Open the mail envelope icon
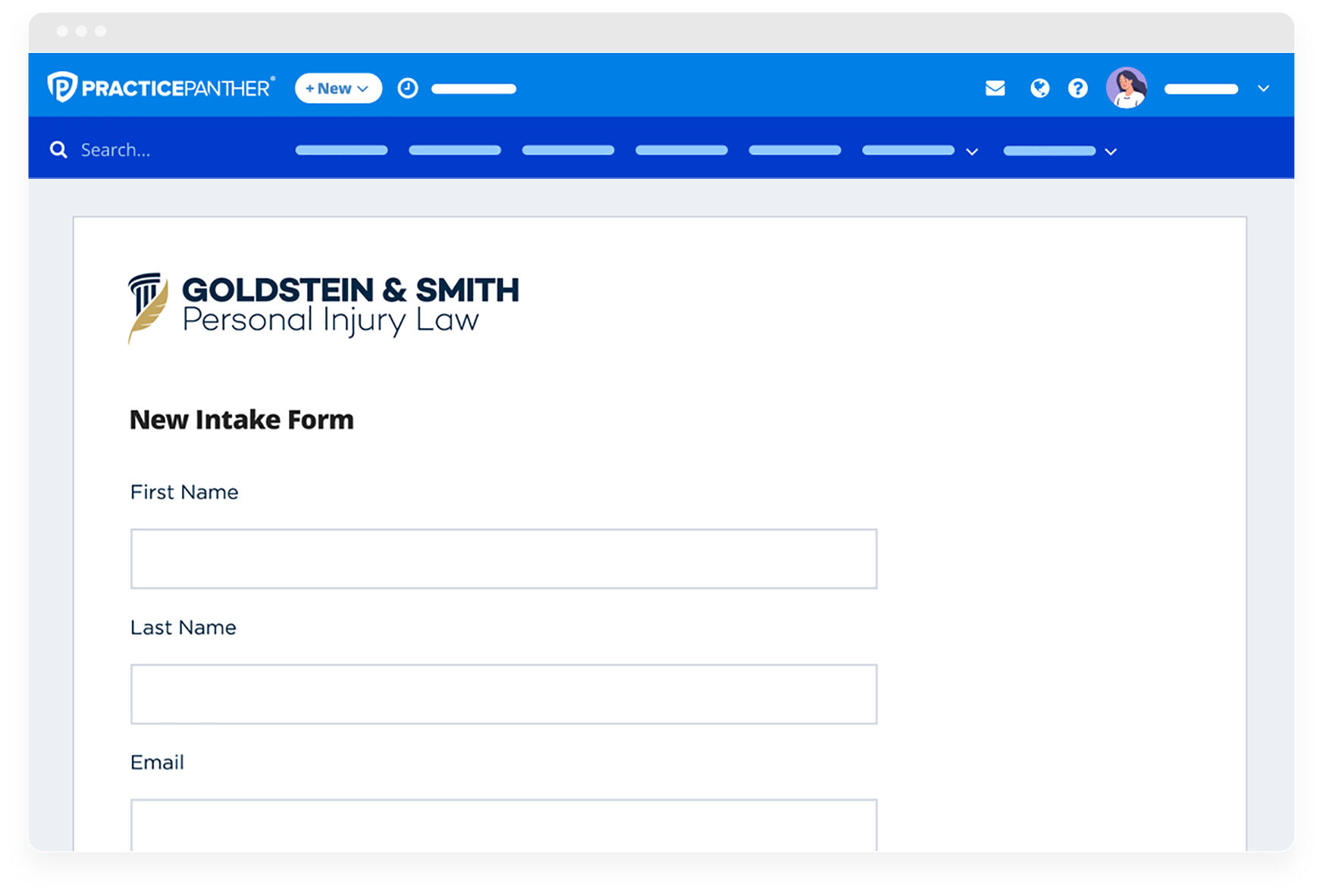This screenshot has width=1323, height=896. [x=995, y=89]
